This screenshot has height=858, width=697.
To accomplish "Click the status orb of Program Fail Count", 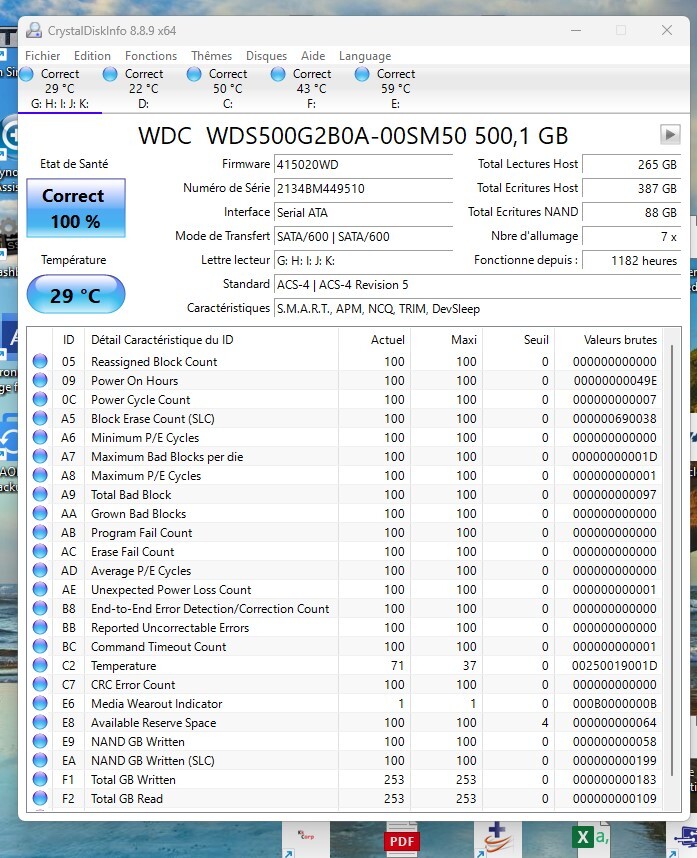I will [x=40, y=532].
